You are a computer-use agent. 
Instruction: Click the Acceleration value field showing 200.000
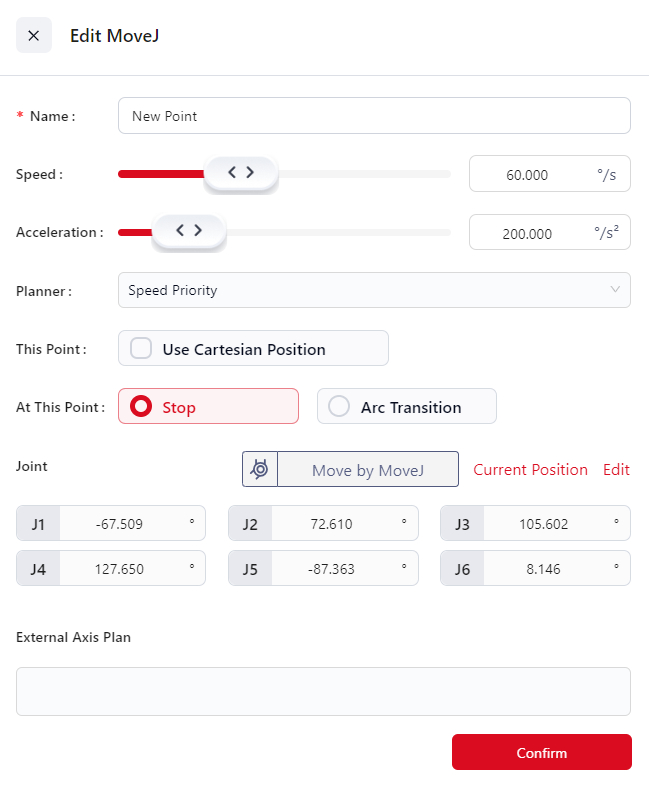pyautogui.click(x=528, y=234)
